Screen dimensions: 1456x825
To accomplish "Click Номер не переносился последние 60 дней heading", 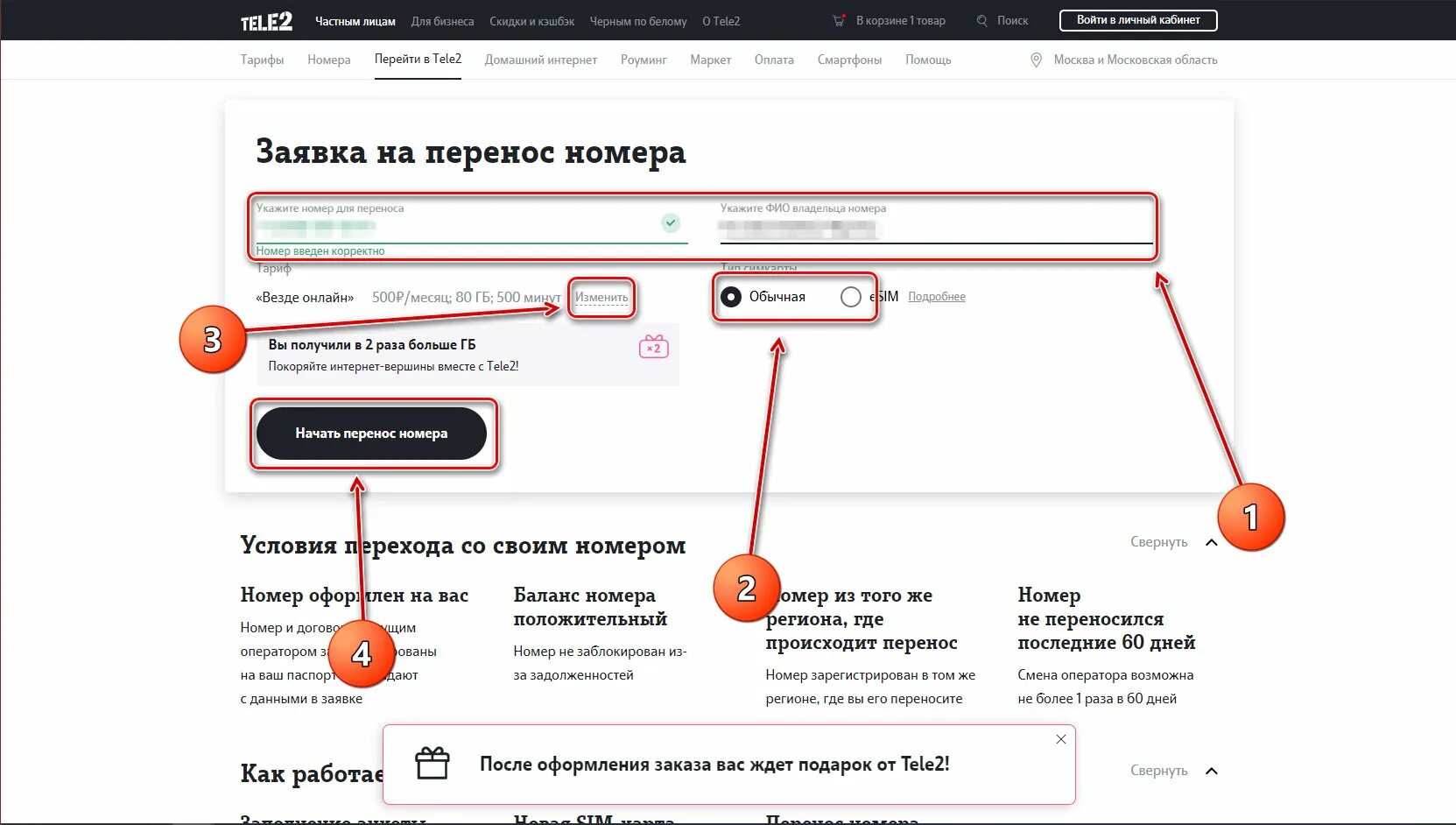I will (x=1106, y=618).
